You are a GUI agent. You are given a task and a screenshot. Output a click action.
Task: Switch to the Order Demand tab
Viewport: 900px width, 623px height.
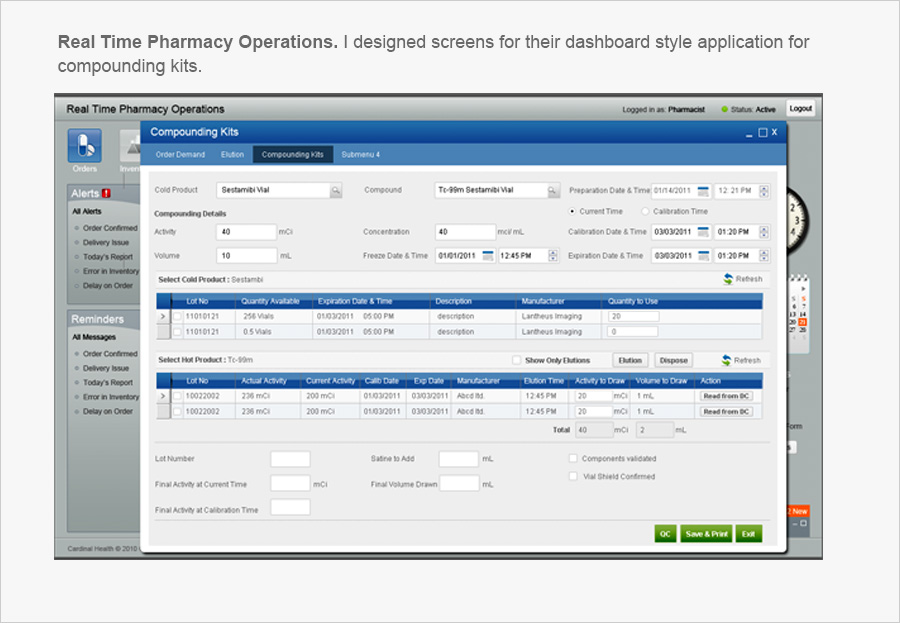[x=180, y=155]
